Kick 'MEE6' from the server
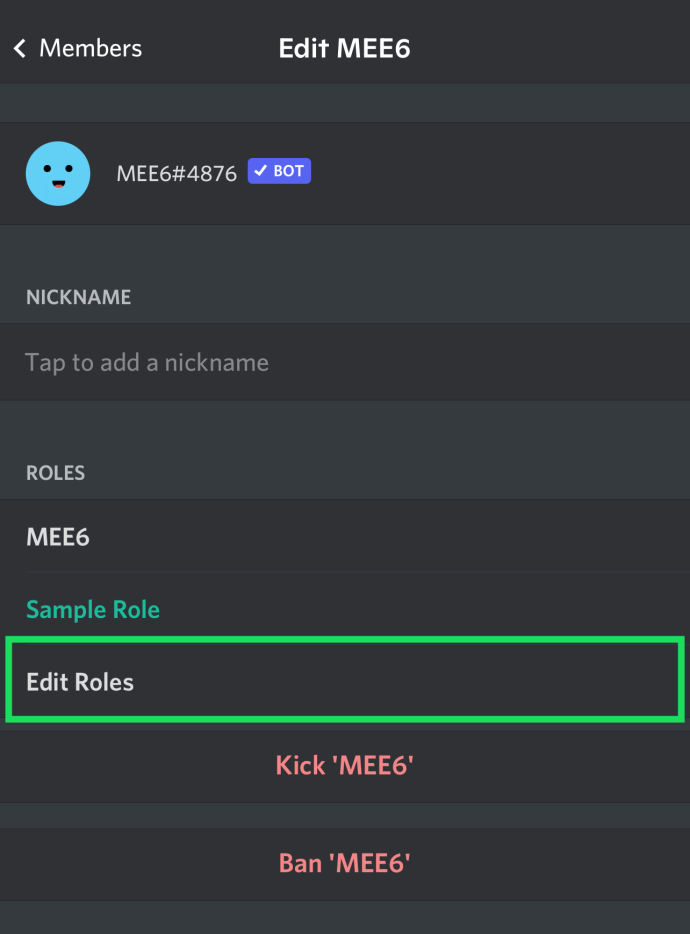The height and width of the screenshot is (934, 690). tap(345, 766)
